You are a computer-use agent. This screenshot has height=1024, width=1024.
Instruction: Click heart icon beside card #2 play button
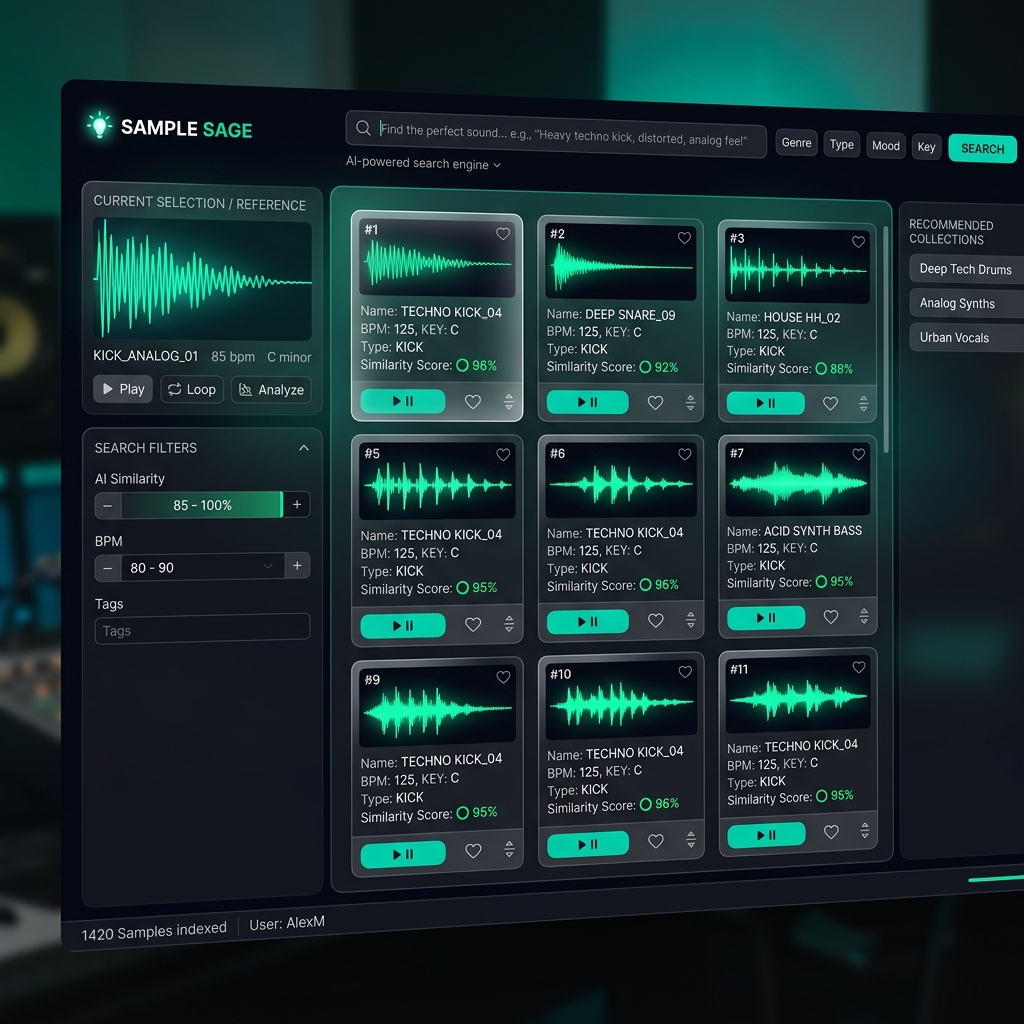(x=656, y=403)
